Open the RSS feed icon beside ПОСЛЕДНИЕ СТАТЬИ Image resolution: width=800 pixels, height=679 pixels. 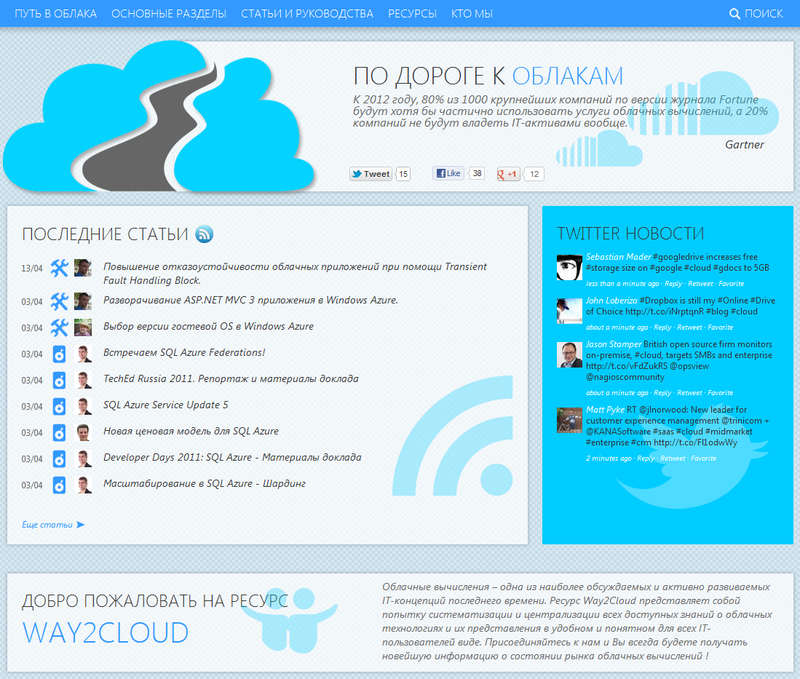205,234
